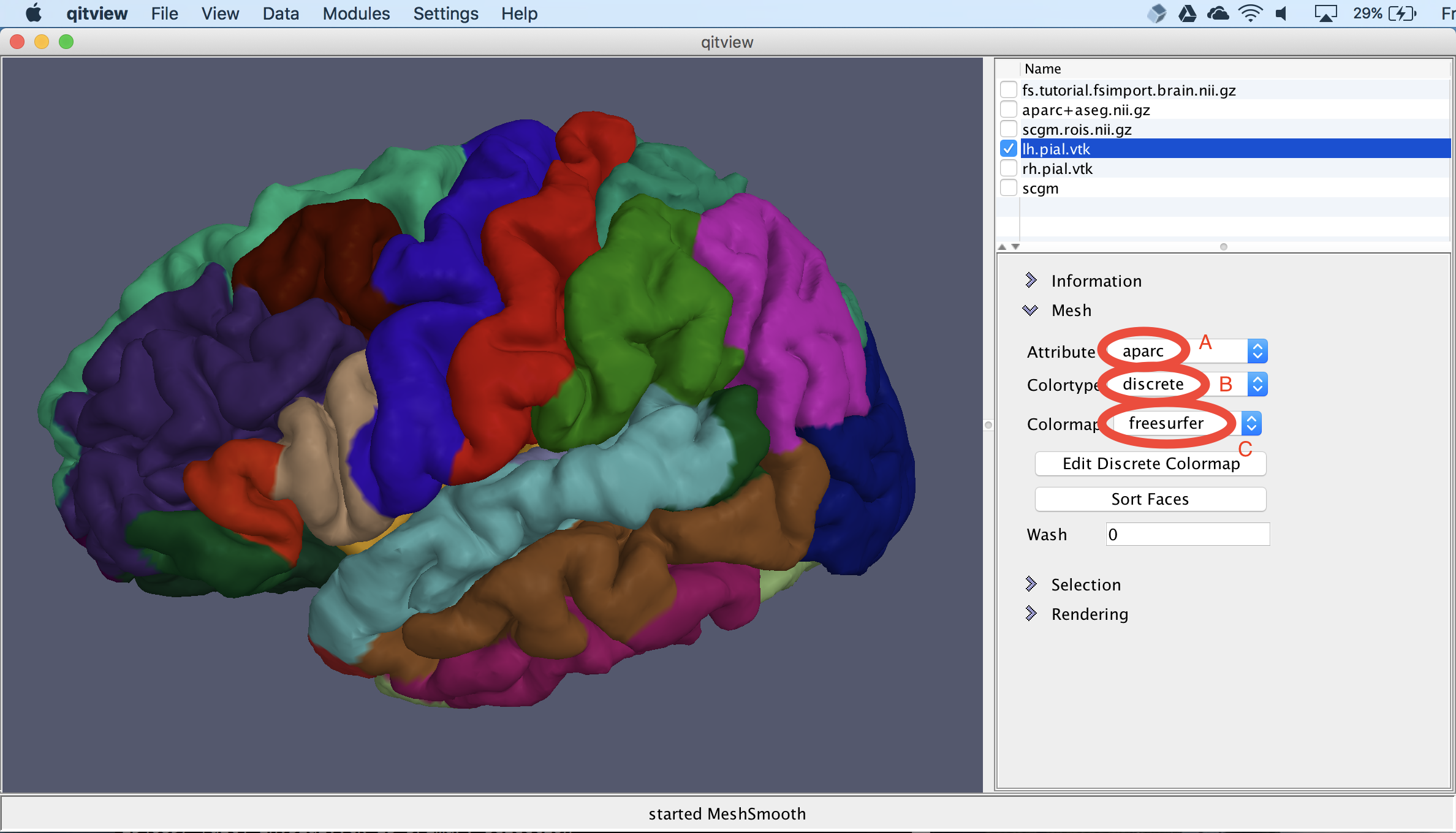Open the Data menu
This screenshot has height=833, width=1456.
pos(281,13)
